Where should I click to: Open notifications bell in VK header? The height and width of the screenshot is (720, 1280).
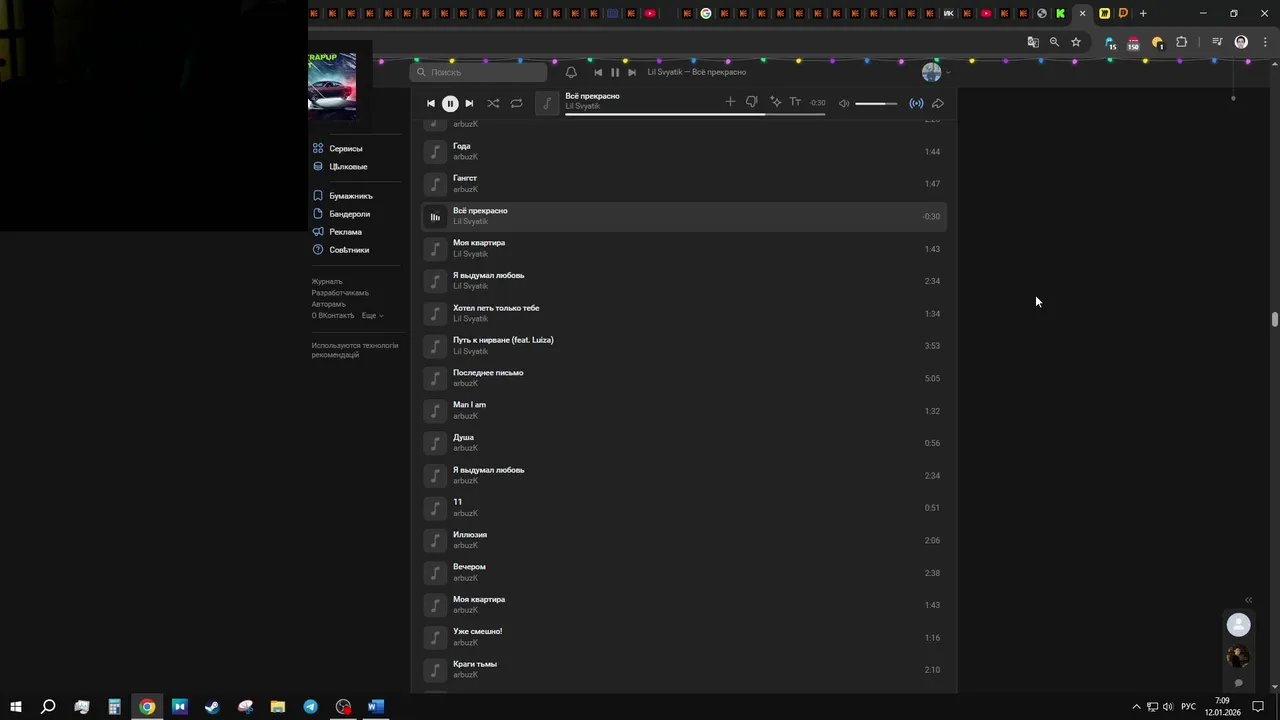pyautogui.click(x=571, y=72)
